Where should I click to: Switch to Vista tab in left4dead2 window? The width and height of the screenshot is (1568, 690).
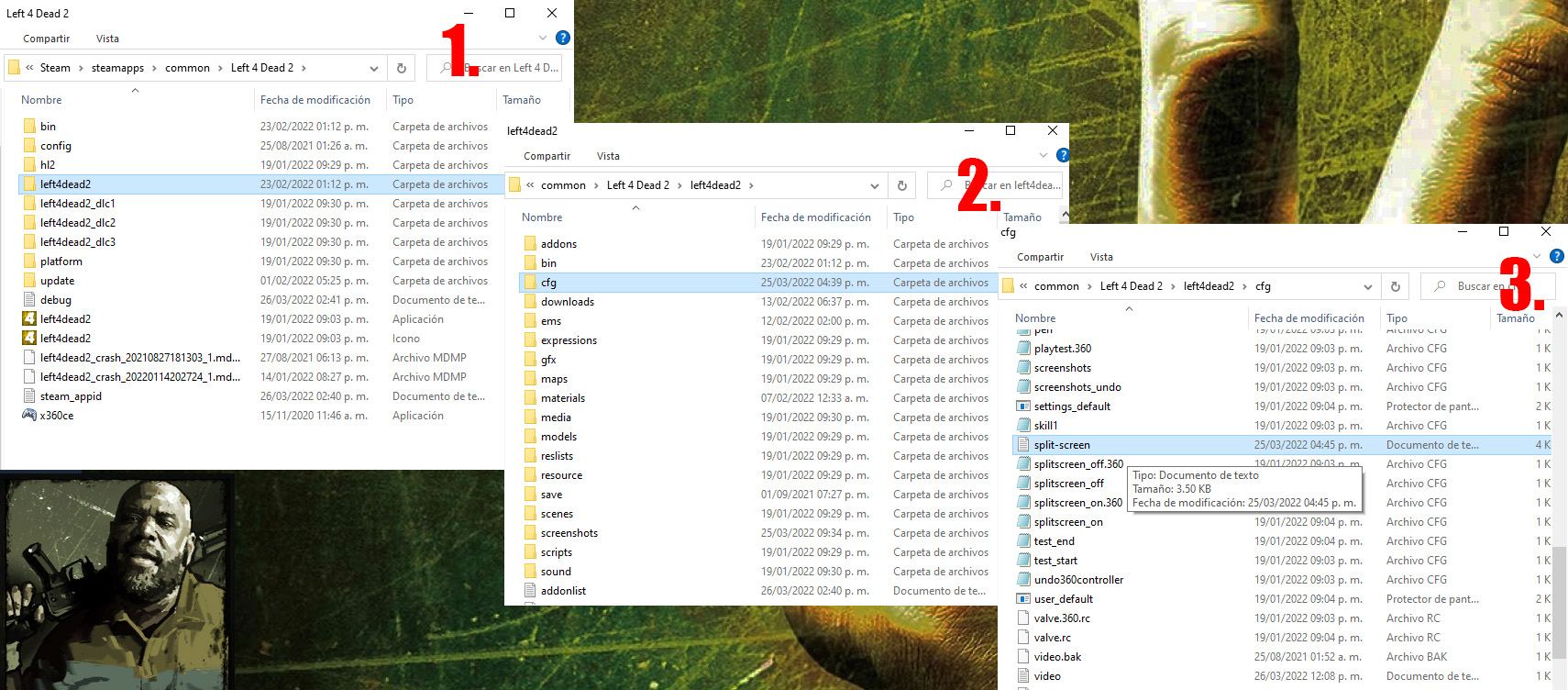point(608,156)
